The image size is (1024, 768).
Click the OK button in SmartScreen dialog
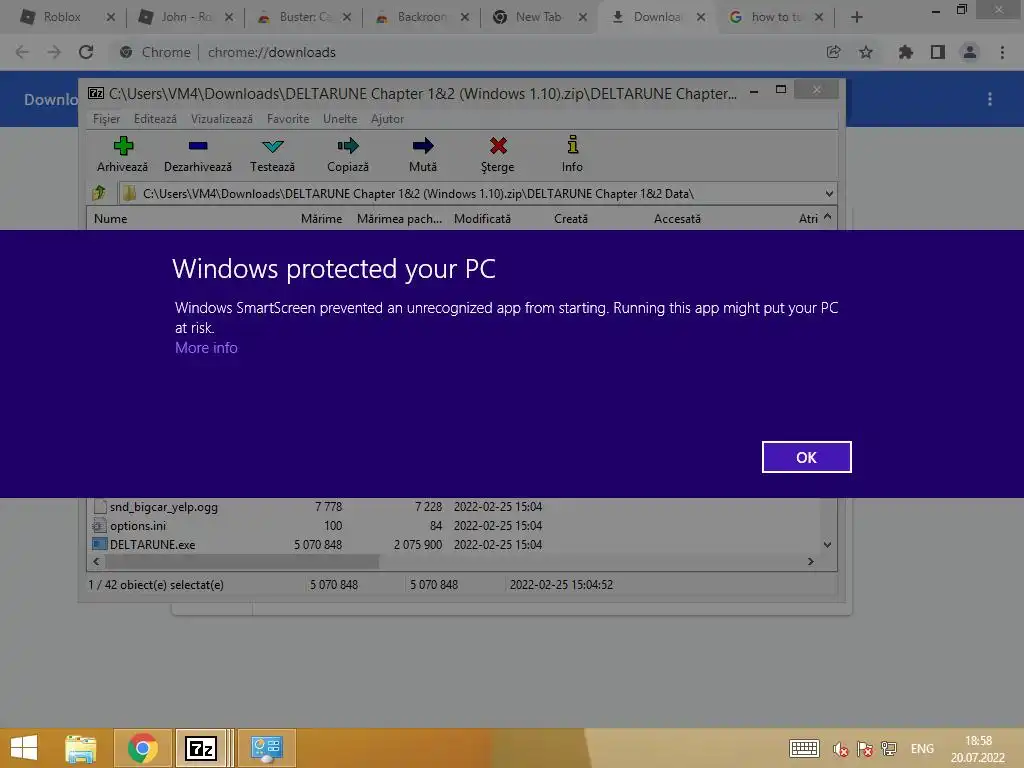tap(806, 457)
